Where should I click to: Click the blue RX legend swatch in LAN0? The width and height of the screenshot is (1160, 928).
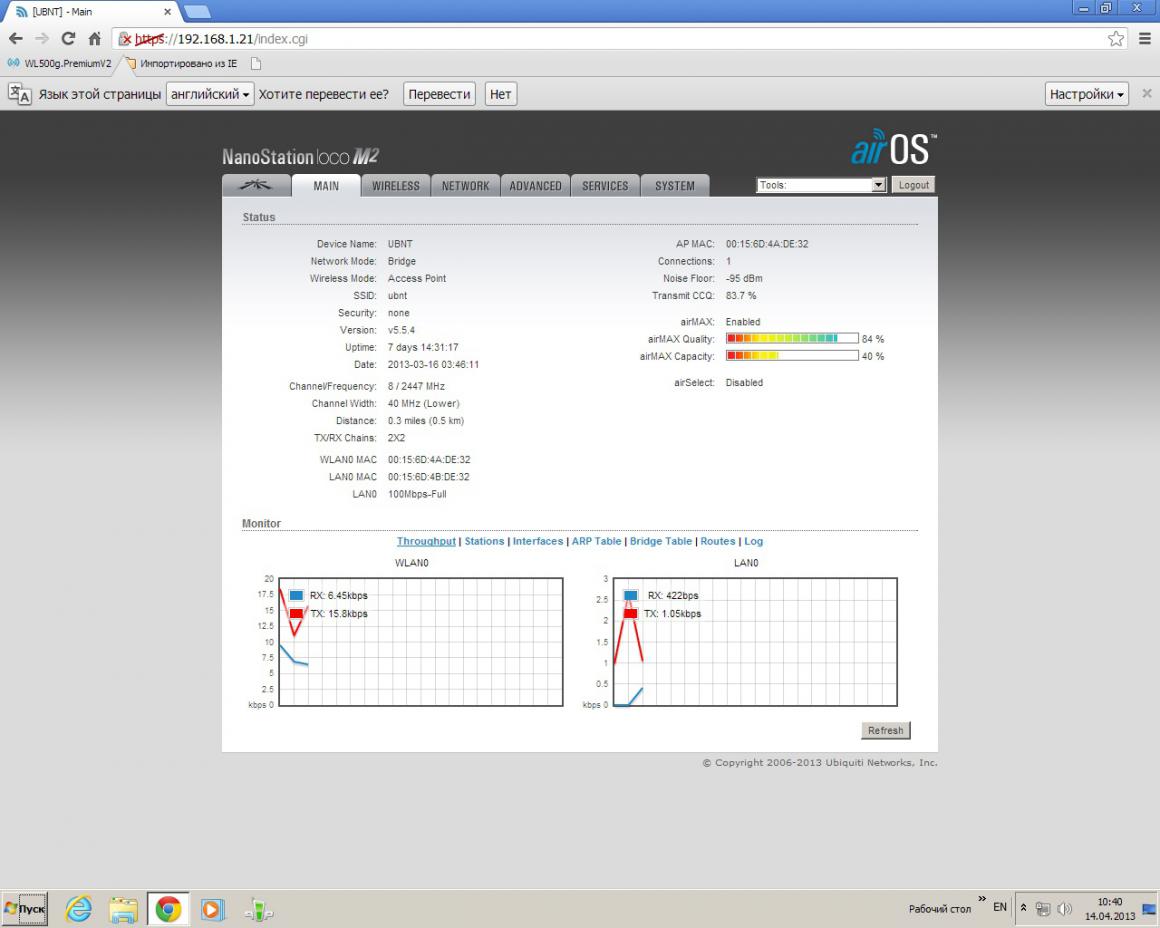coord(631,595)
